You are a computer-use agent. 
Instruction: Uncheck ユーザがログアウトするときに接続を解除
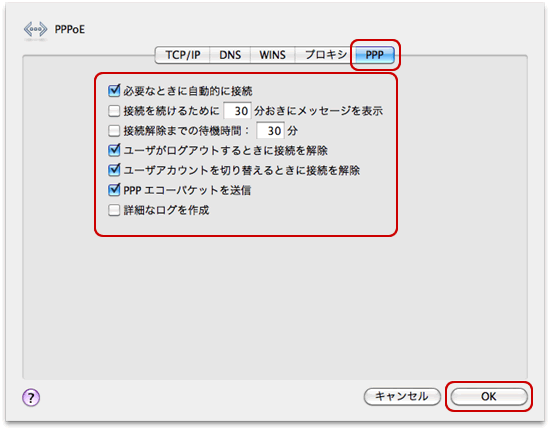[x=114, y=150]
